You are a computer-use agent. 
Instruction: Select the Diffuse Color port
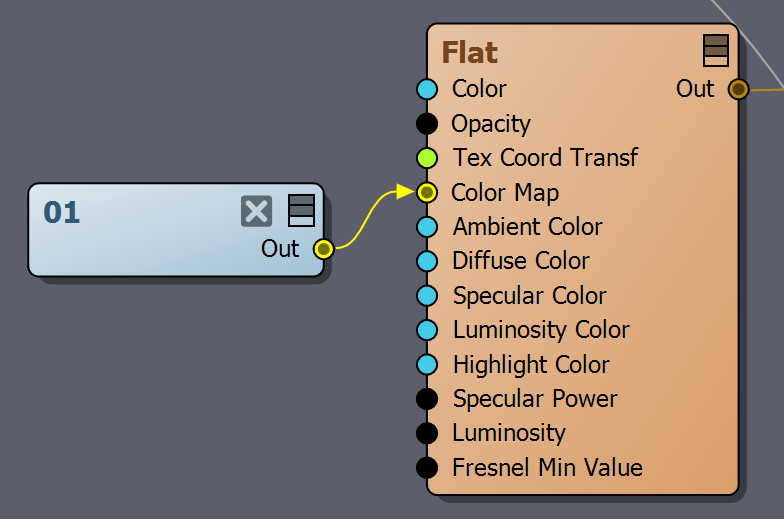[427, 261]
